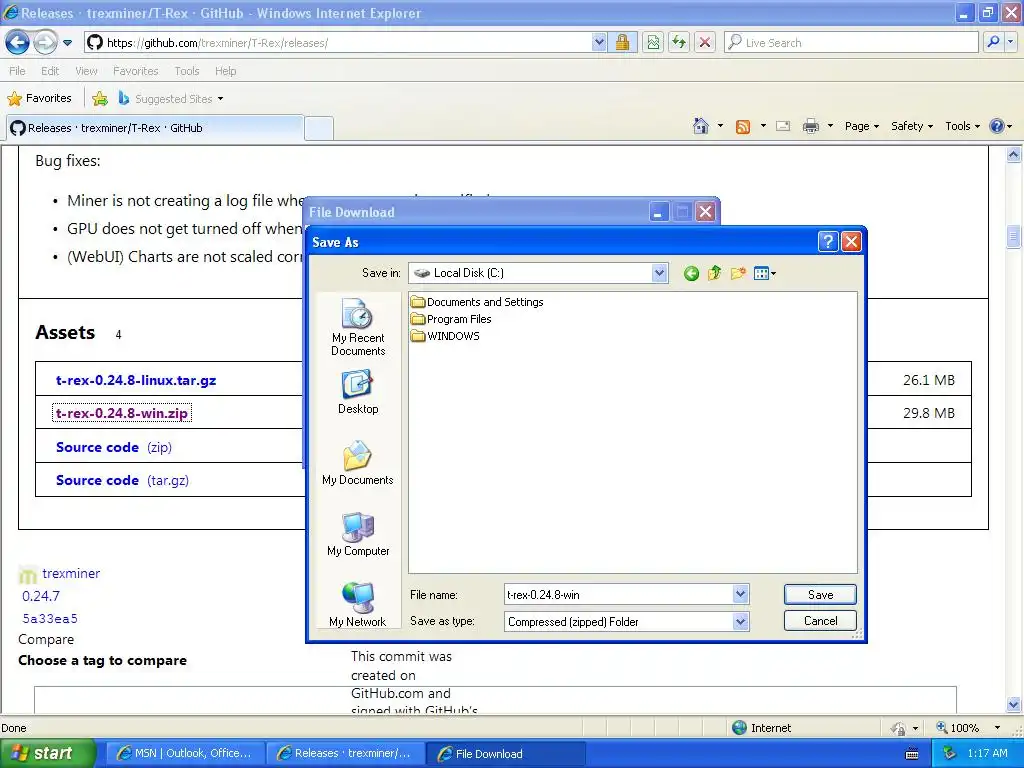Click the RSS feeds icon
Screen dimensions: 1024x768
743,126
